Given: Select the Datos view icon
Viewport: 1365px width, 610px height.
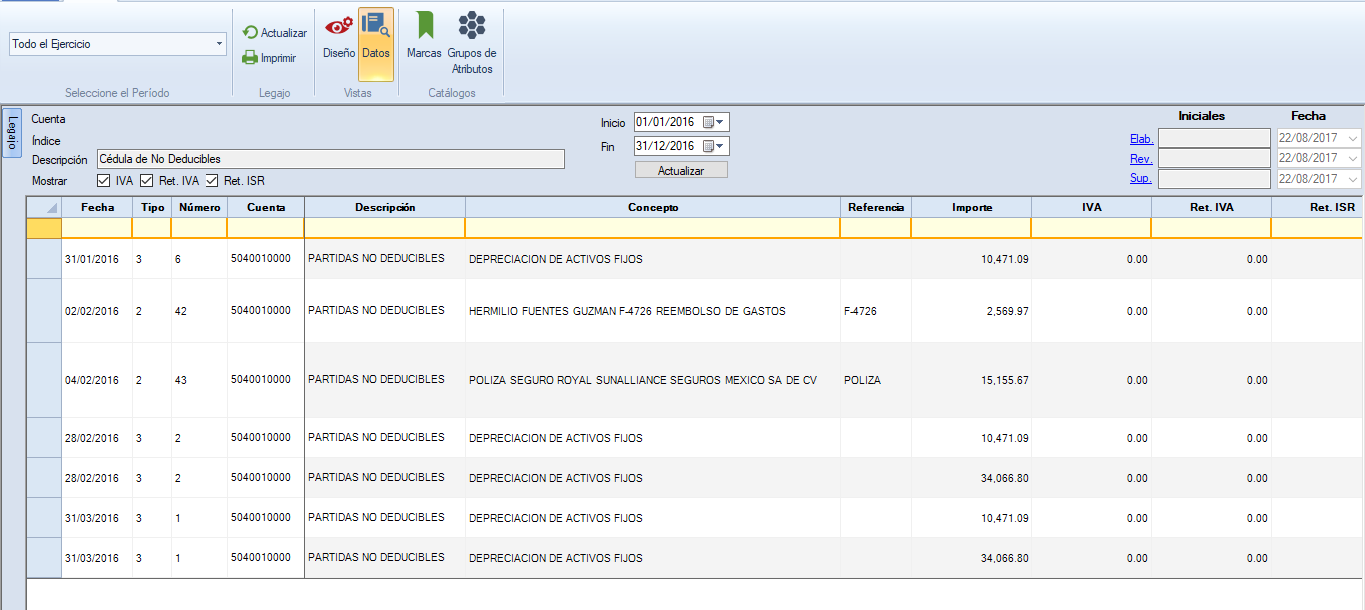Looking at the screenshot, I should point(376,37).
